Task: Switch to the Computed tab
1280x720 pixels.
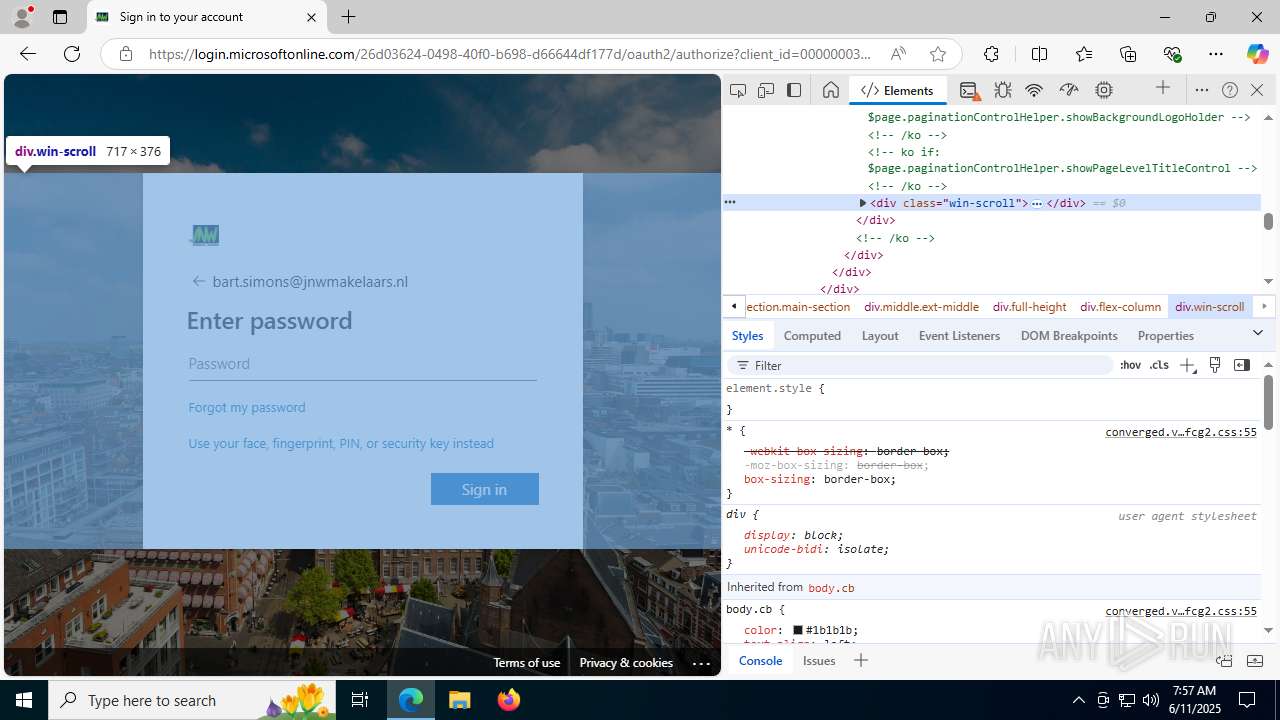Action: 812,336
